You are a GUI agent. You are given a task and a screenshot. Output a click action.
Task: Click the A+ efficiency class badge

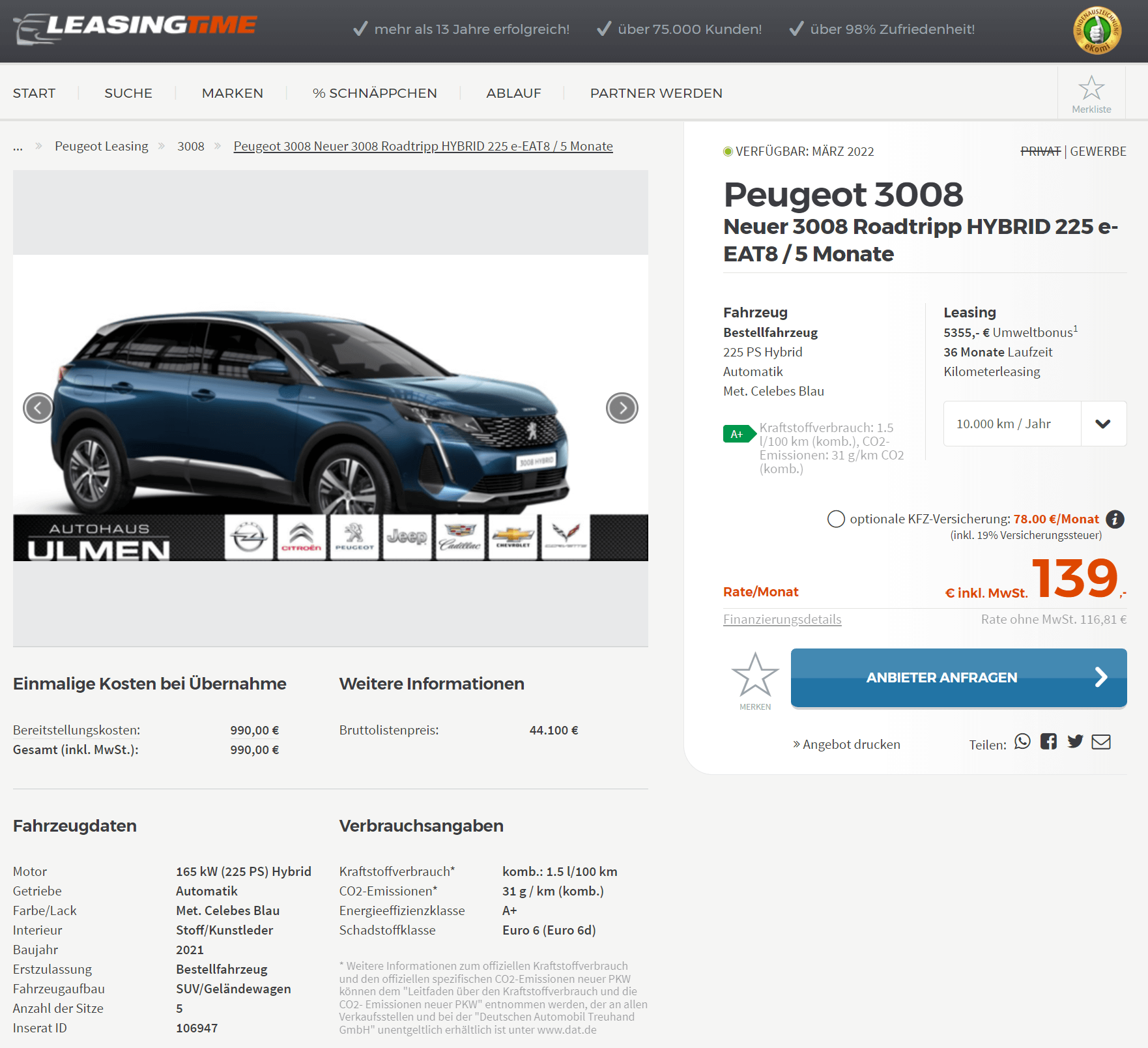click(739, 434)
